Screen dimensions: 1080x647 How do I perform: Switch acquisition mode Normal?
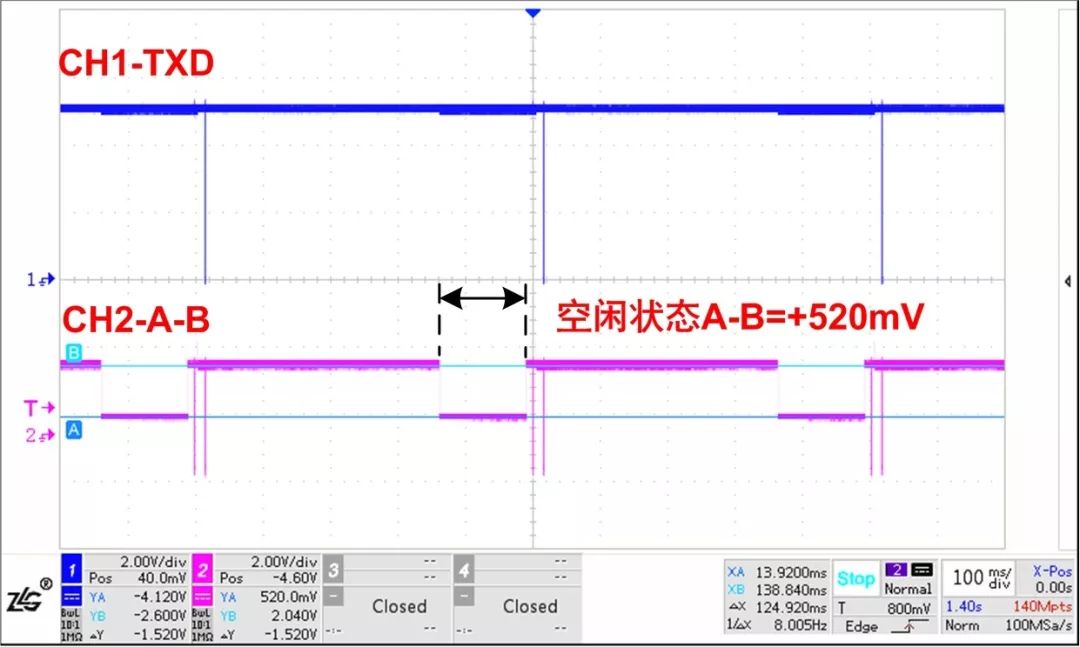pos(907,588)
